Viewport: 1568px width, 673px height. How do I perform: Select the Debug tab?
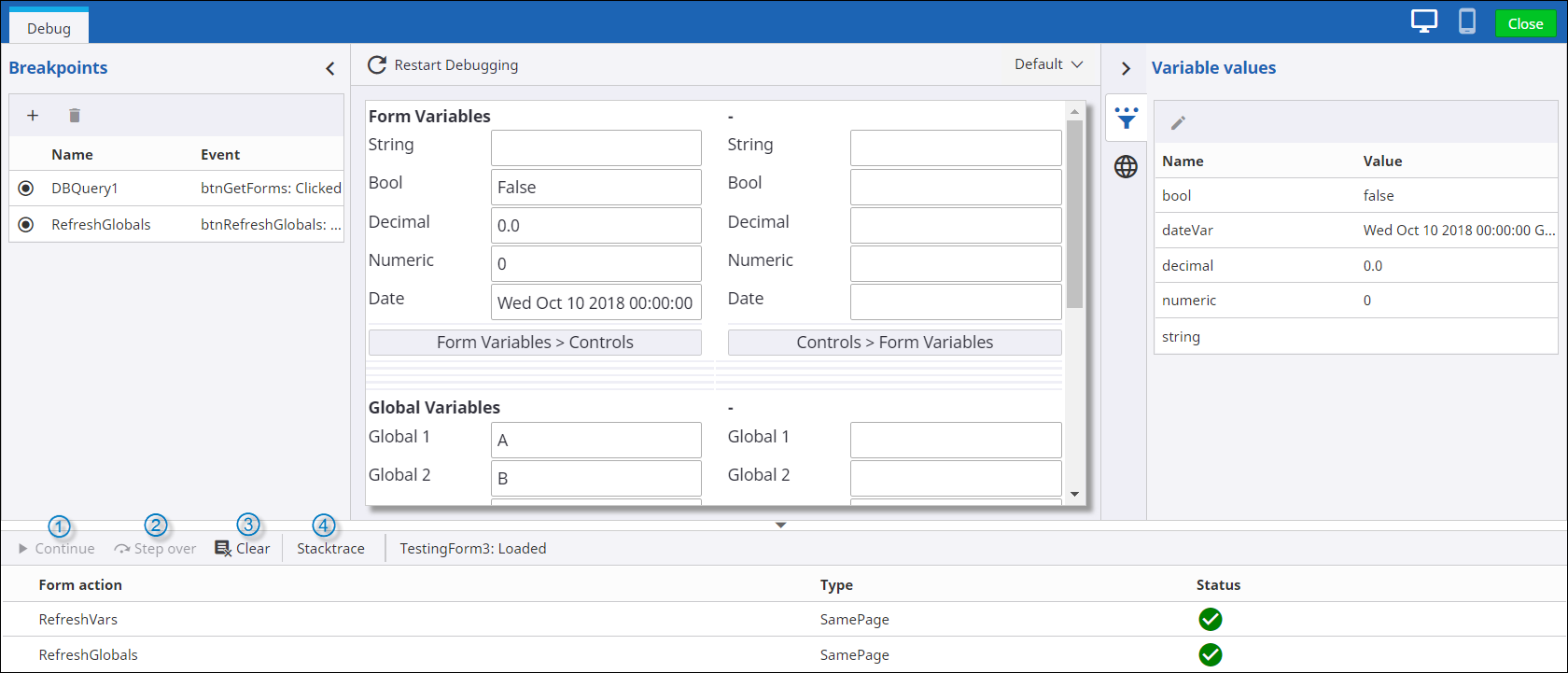coord(49,28)
